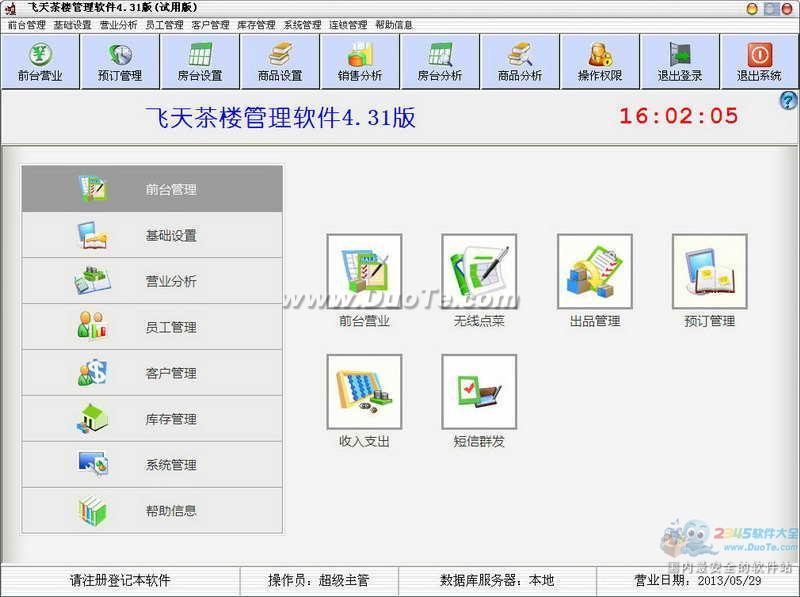Click the app icon in title bar
This screenshot has height=597, width=800.
[x=10, y=8]
